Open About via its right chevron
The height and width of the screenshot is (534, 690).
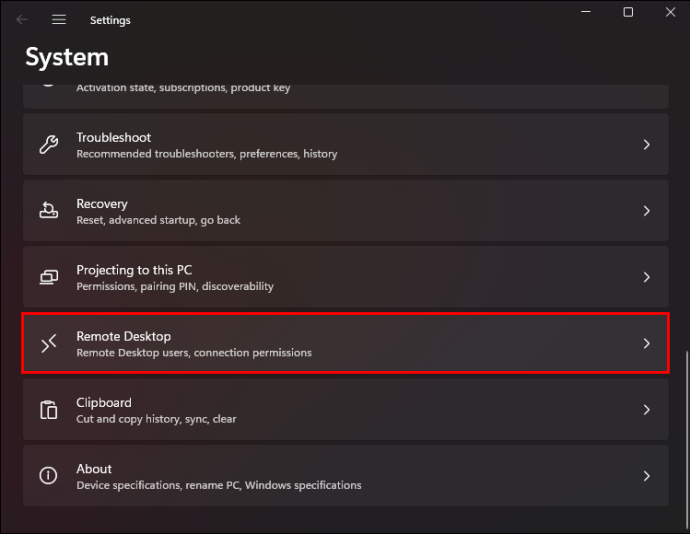646,476
